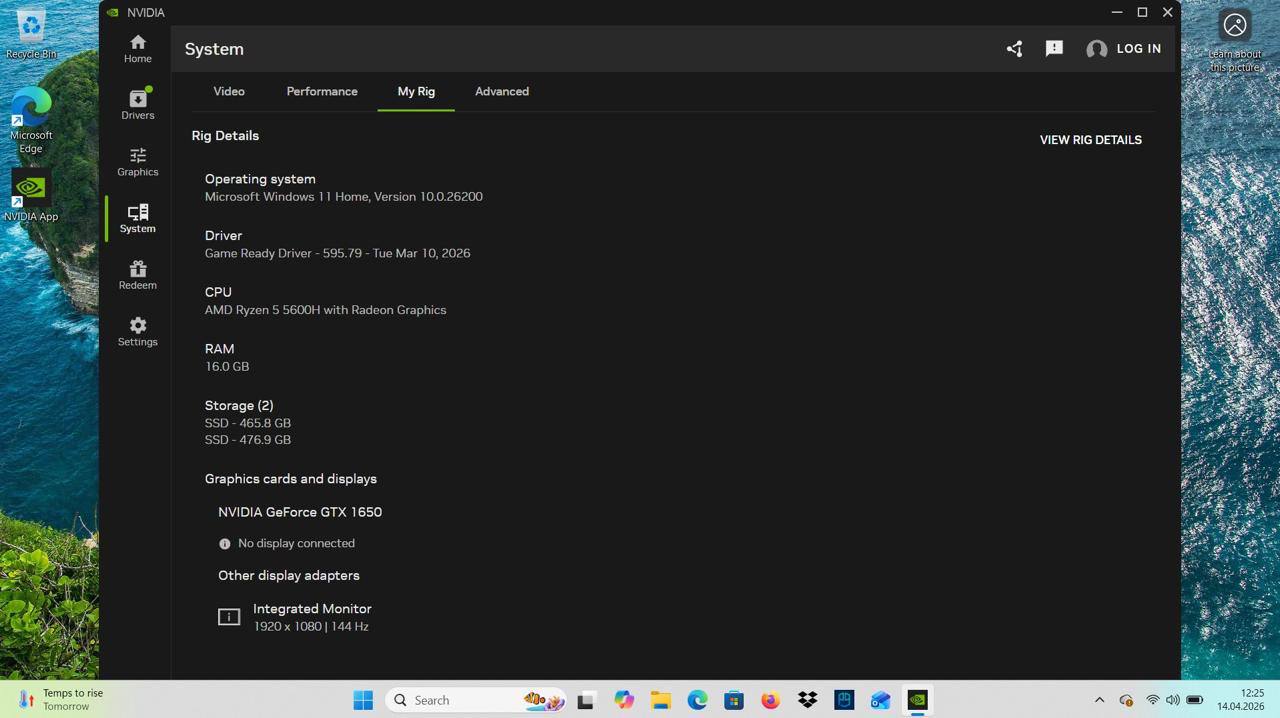Screen dimensions: 1280x718
Task: Open Microsoft Edge desktop shortcut
Action: (31, 120)
